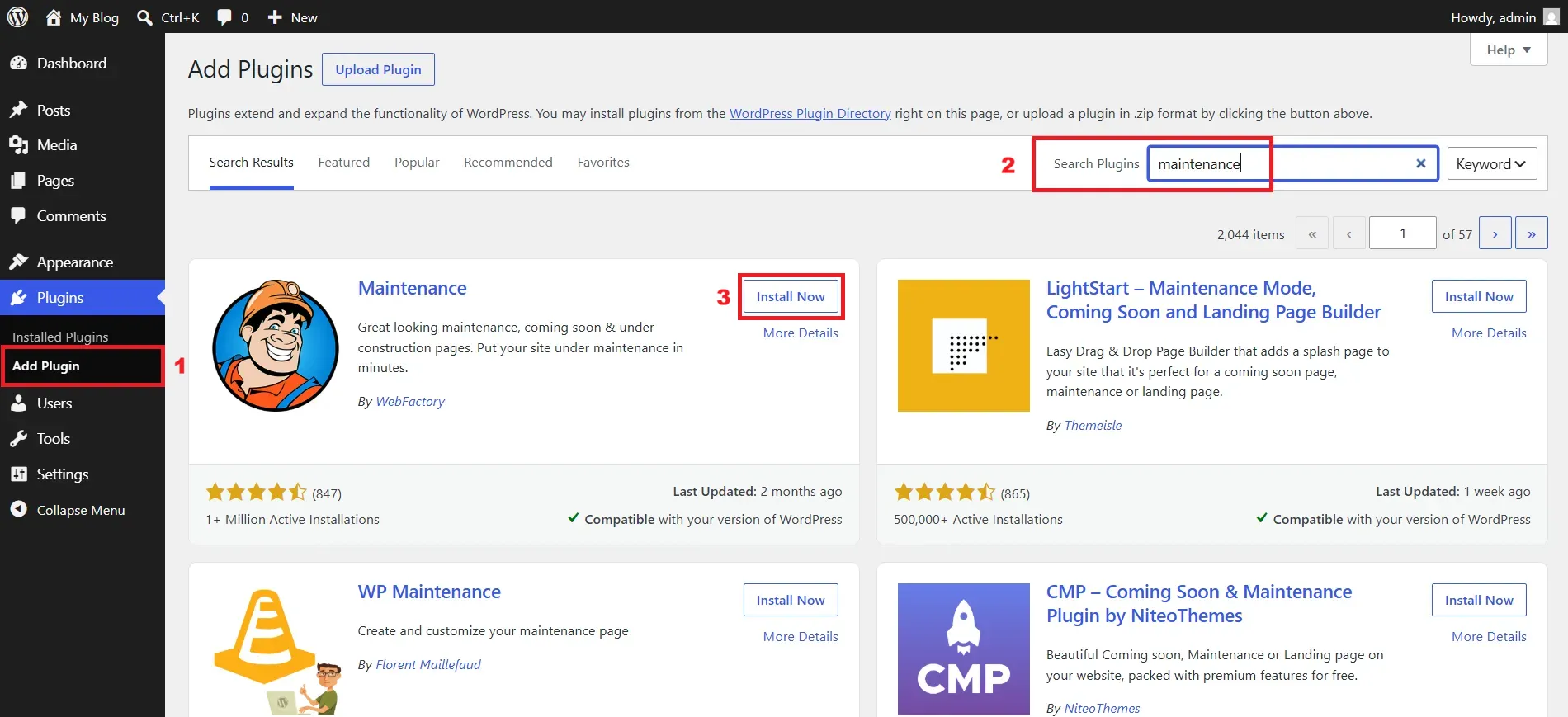Viewport: 1568px width, 717px height.
Task: Open the LightStart plugin title link
Action: click(1213, 300)
